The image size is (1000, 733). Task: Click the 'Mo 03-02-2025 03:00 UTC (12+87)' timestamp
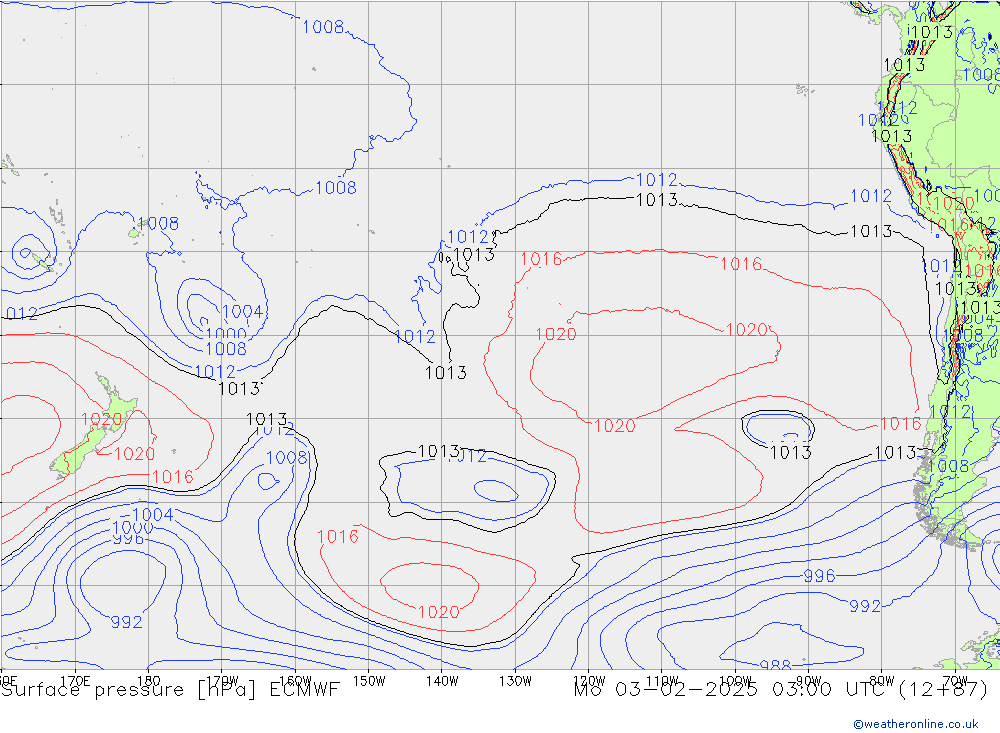(x=781, y=690)
